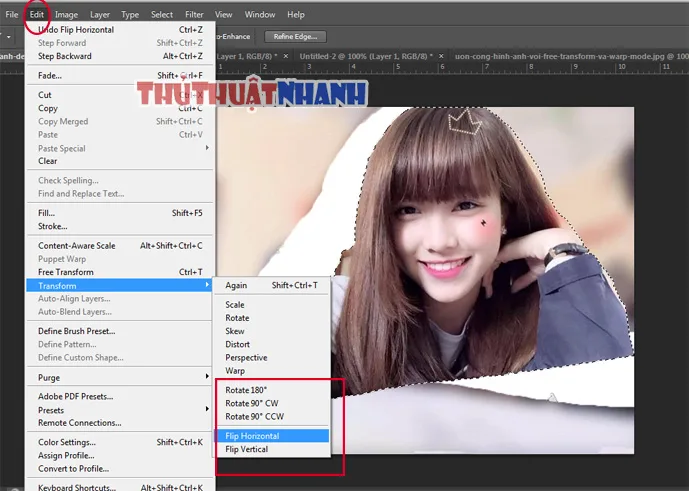Open the Window menu
This screenshot has width=689, height=491.
click(x=260, y=15)
